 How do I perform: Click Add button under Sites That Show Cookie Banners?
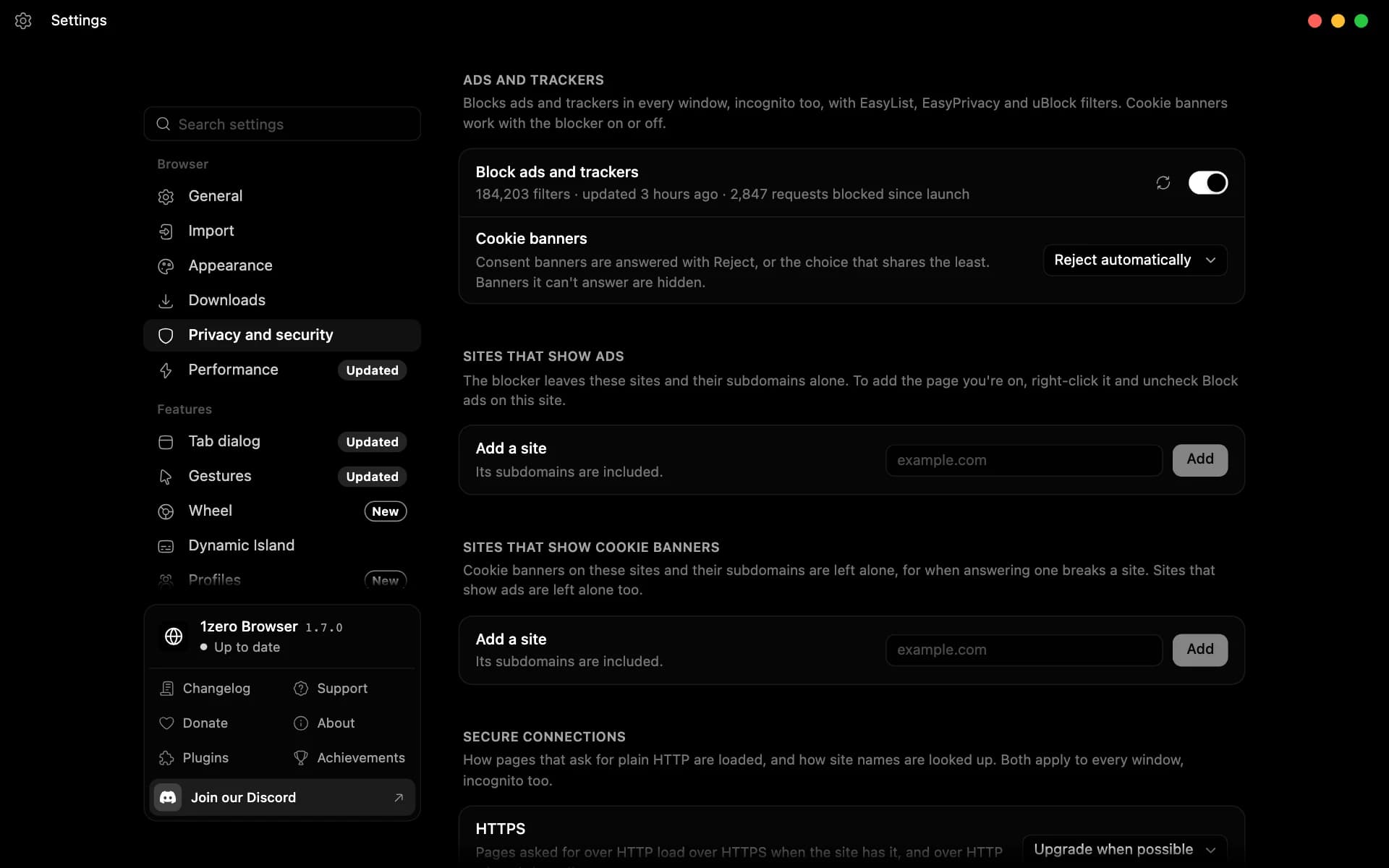[1199, 650]
